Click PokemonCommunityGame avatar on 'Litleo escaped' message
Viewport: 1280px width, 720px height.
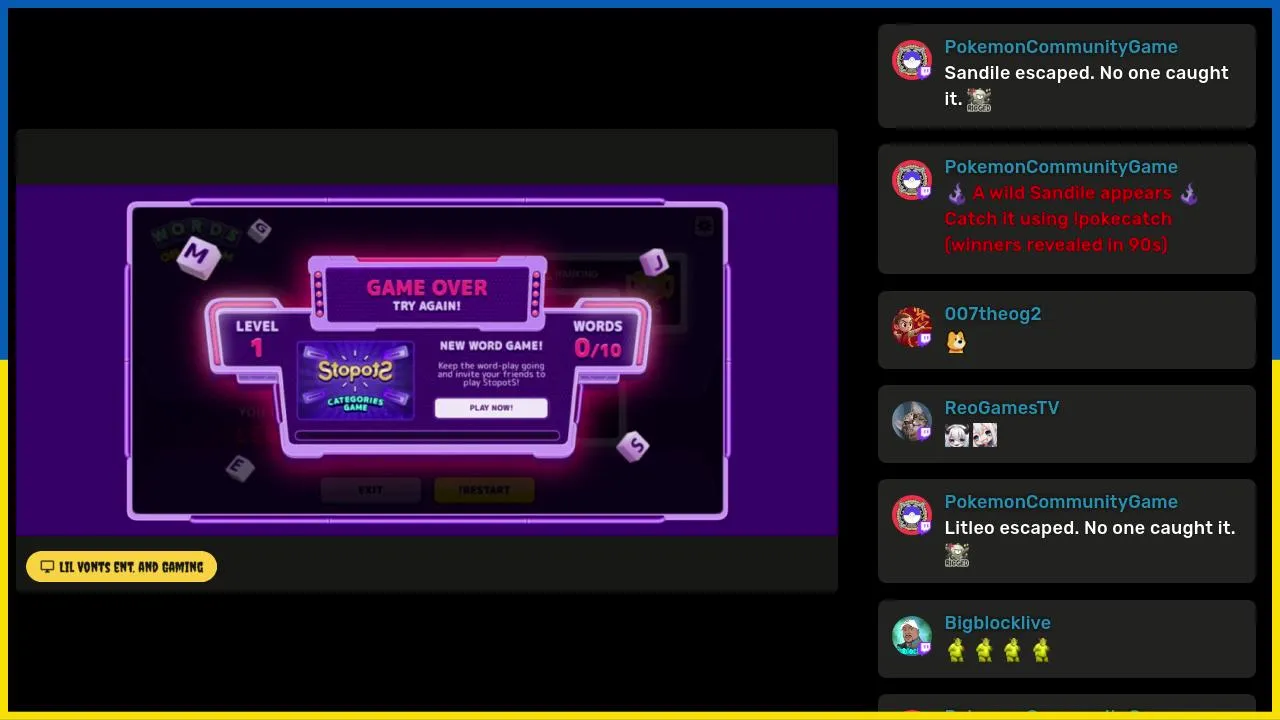[x=912, y=516]
